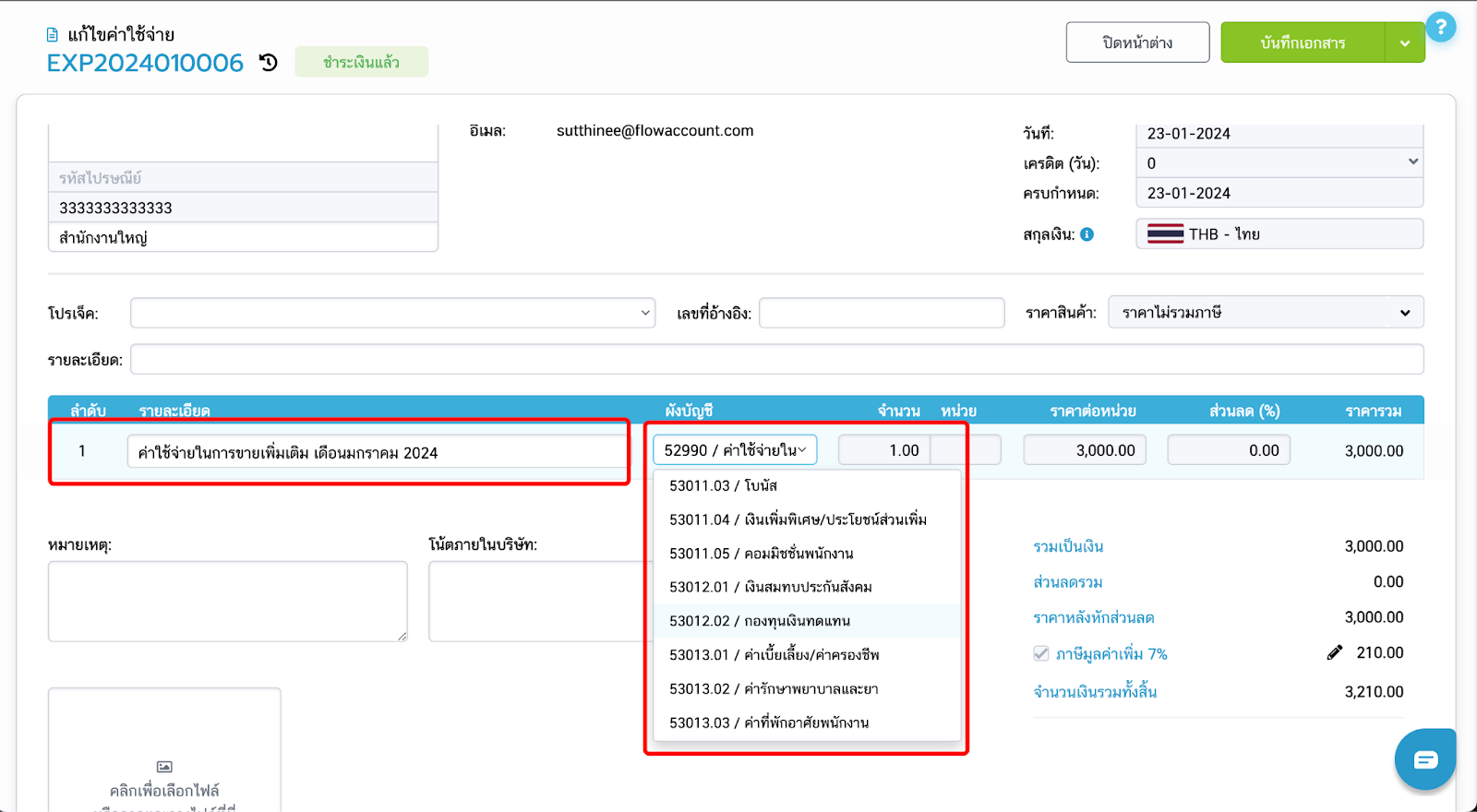This screenshot has width=1477, height=812.
Task: Open the live chat bubble icon
Action: click(x=1425, y=759)
